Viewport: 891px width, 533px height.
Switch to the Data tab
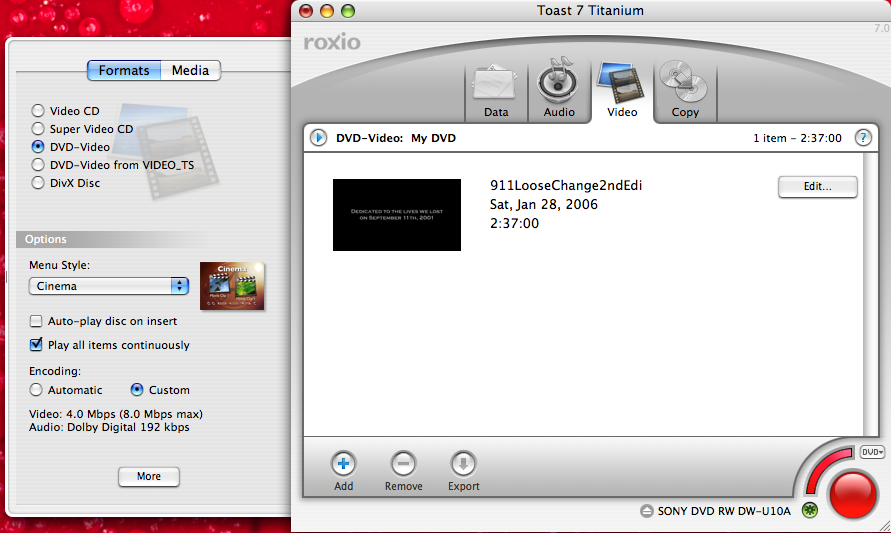(496, 90)
